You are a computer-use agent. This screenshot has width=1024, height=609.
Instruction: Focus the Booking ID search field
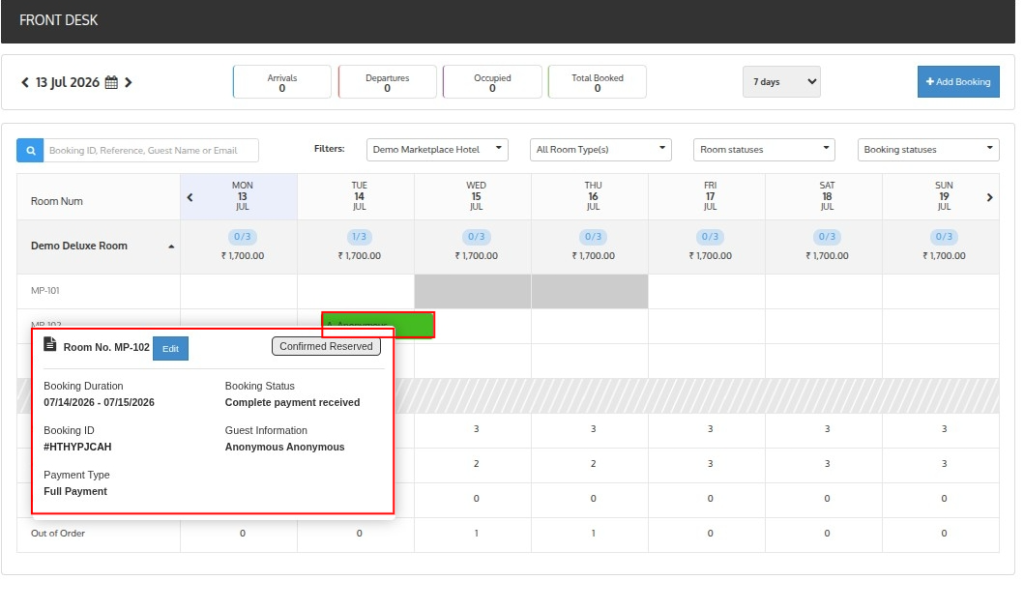(x=151, y=150)
